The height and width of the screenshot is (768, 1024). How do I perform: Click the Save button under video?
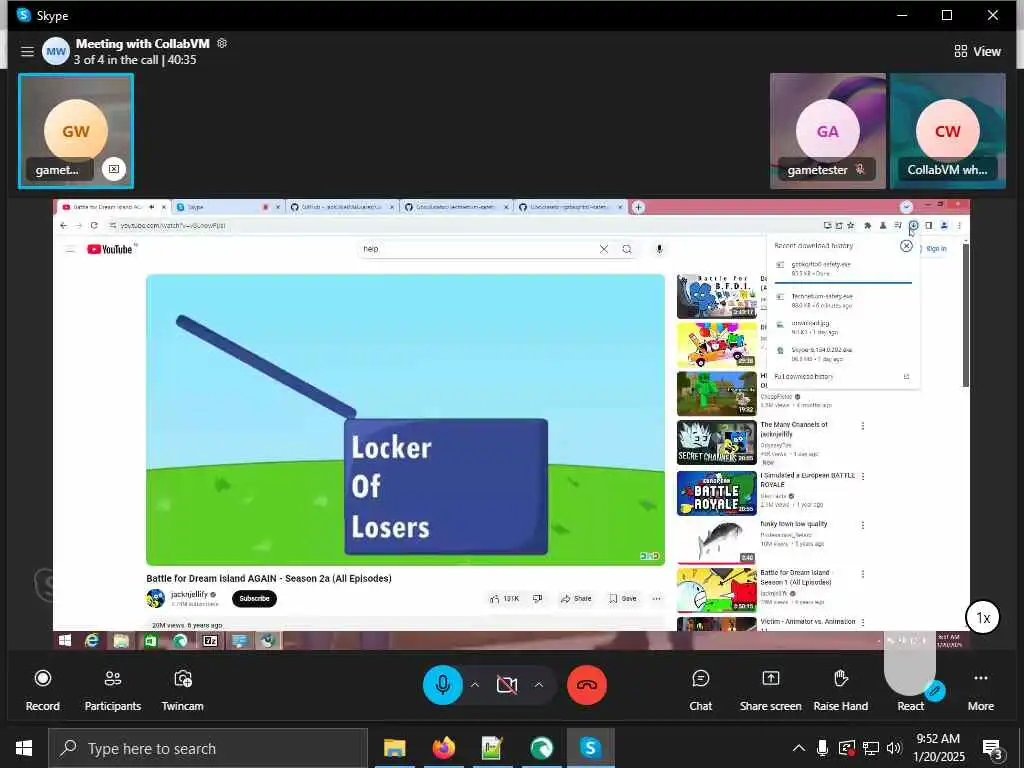click(x=622, y=598)
